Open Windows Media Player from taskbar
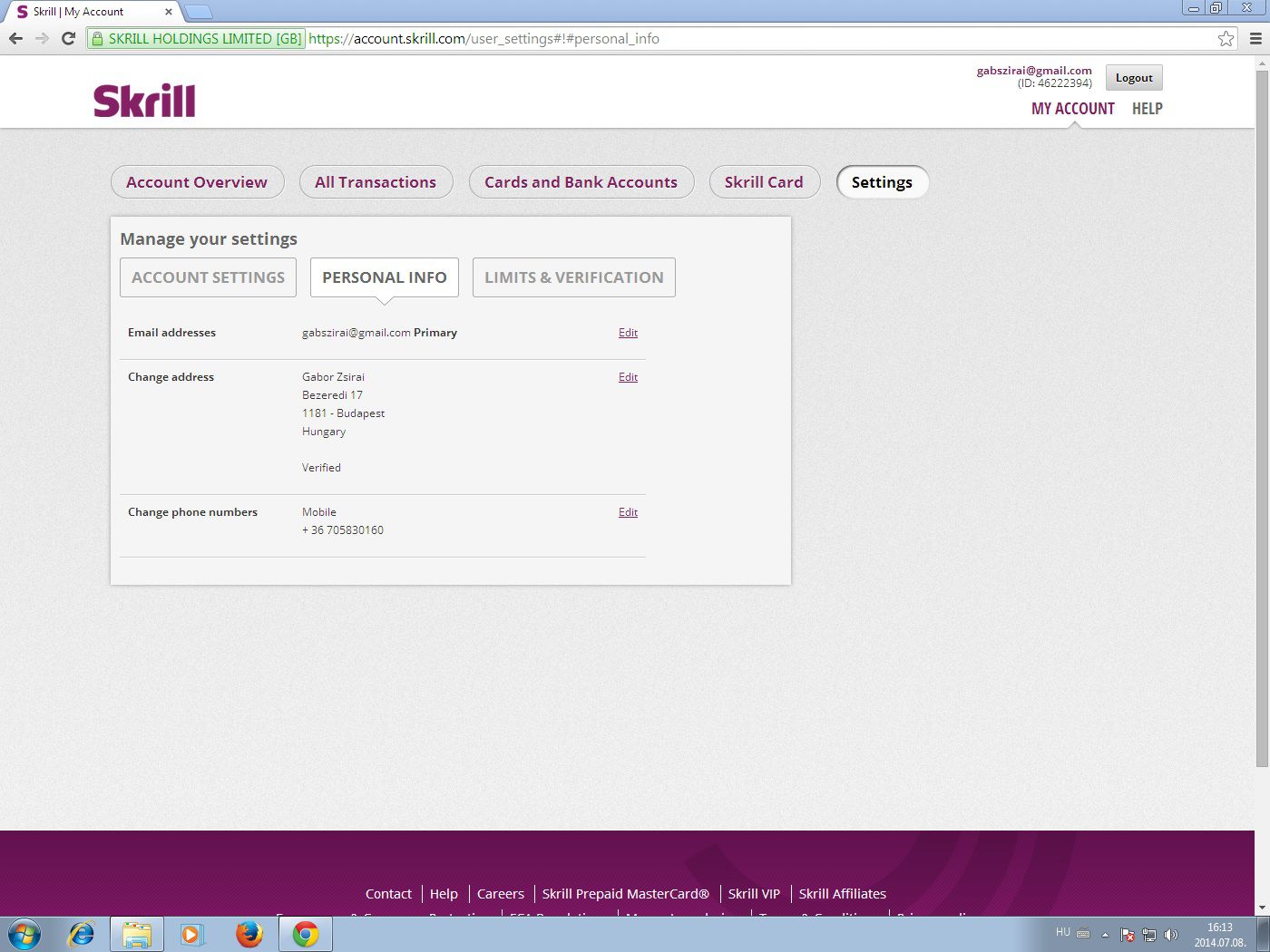The width and height of the screenshot is (1270, 952). pyautogui.click(x=191, y=934)
